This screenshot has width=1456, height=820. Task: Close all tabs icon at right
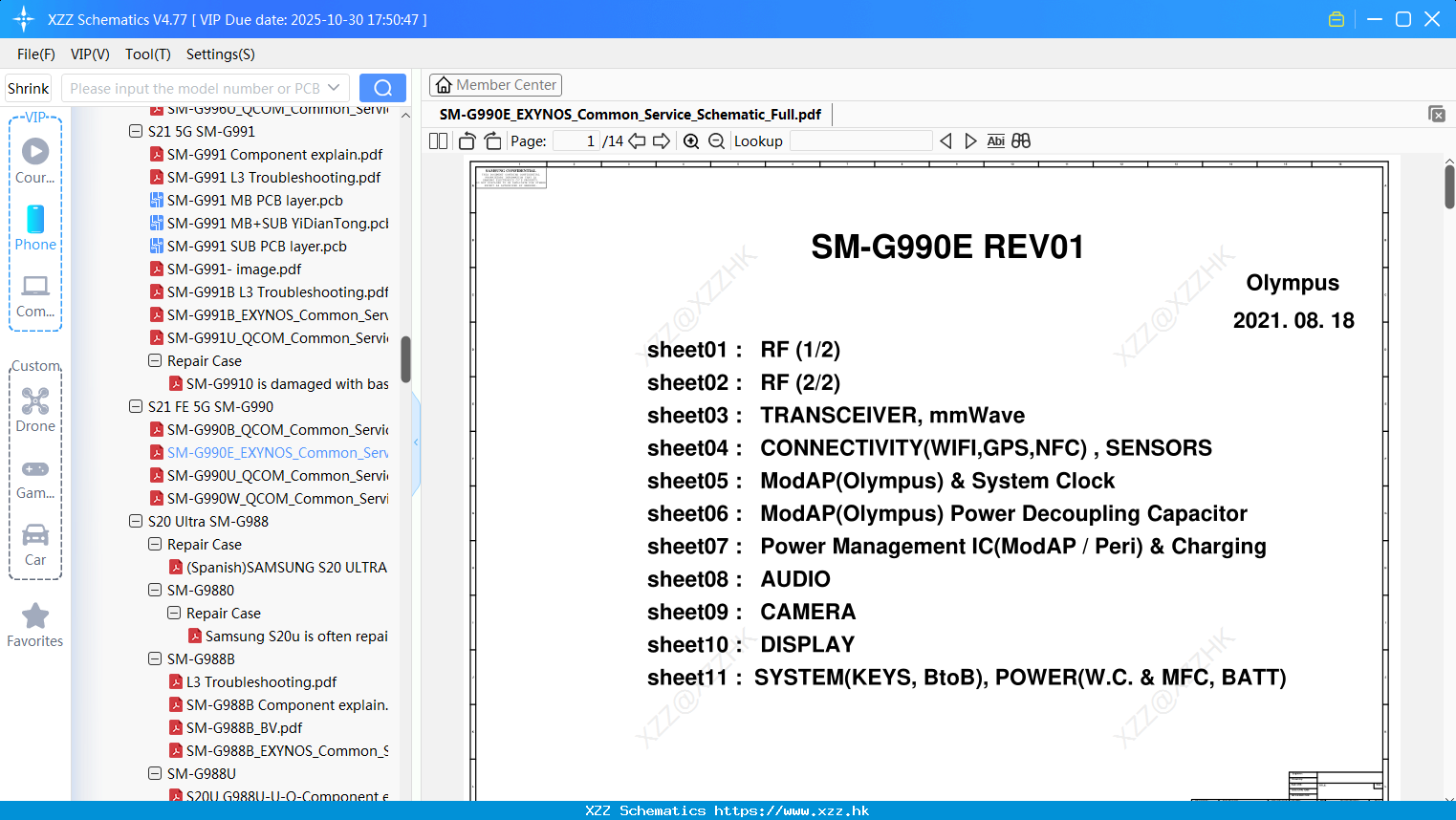click(1437, 114)
